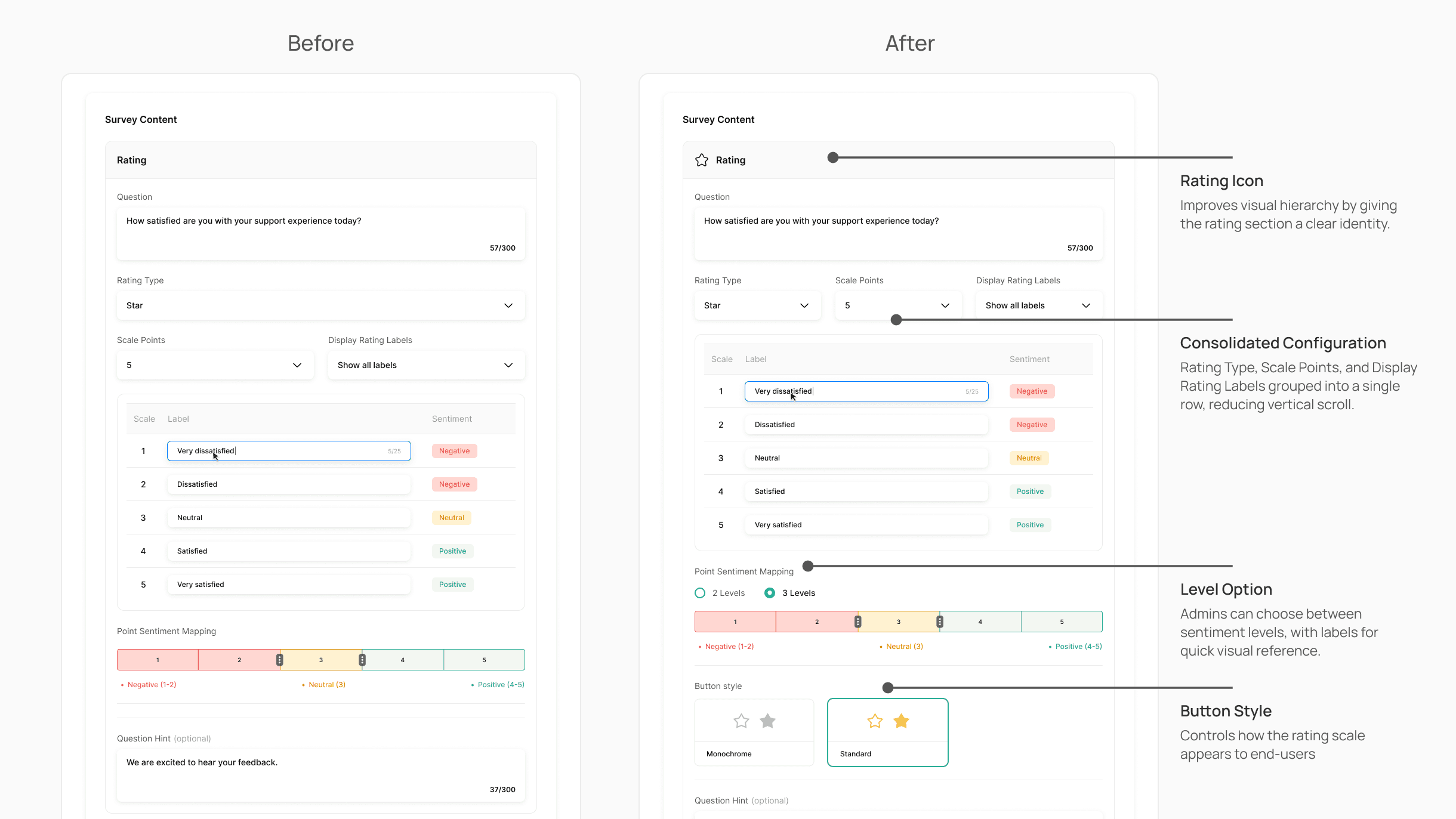
Task: Choose the Monochrome button style label
Action: tap(729, 754)
